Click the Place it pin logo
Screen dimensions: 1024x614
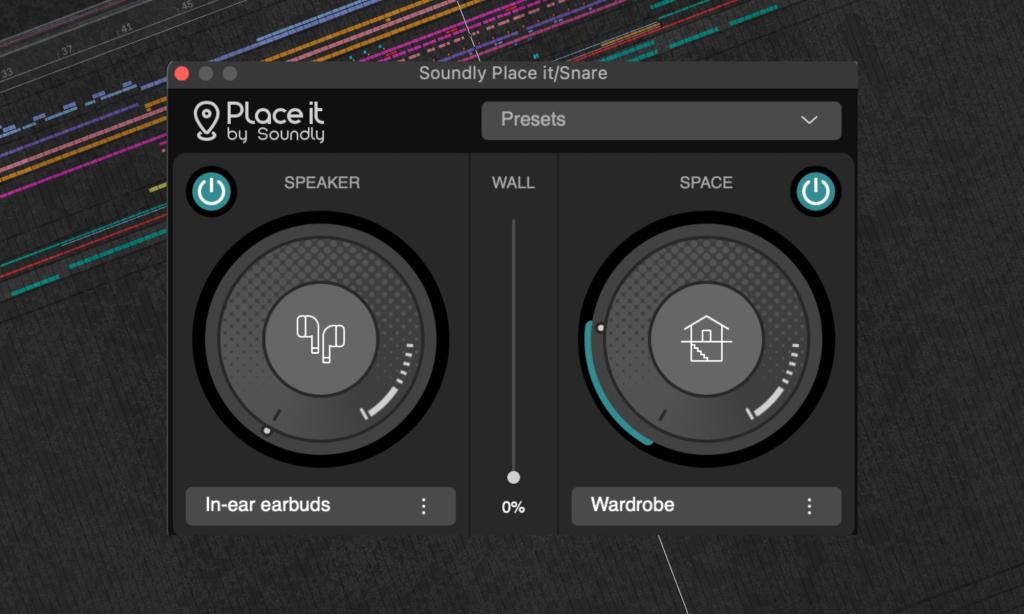click(206, 120)
